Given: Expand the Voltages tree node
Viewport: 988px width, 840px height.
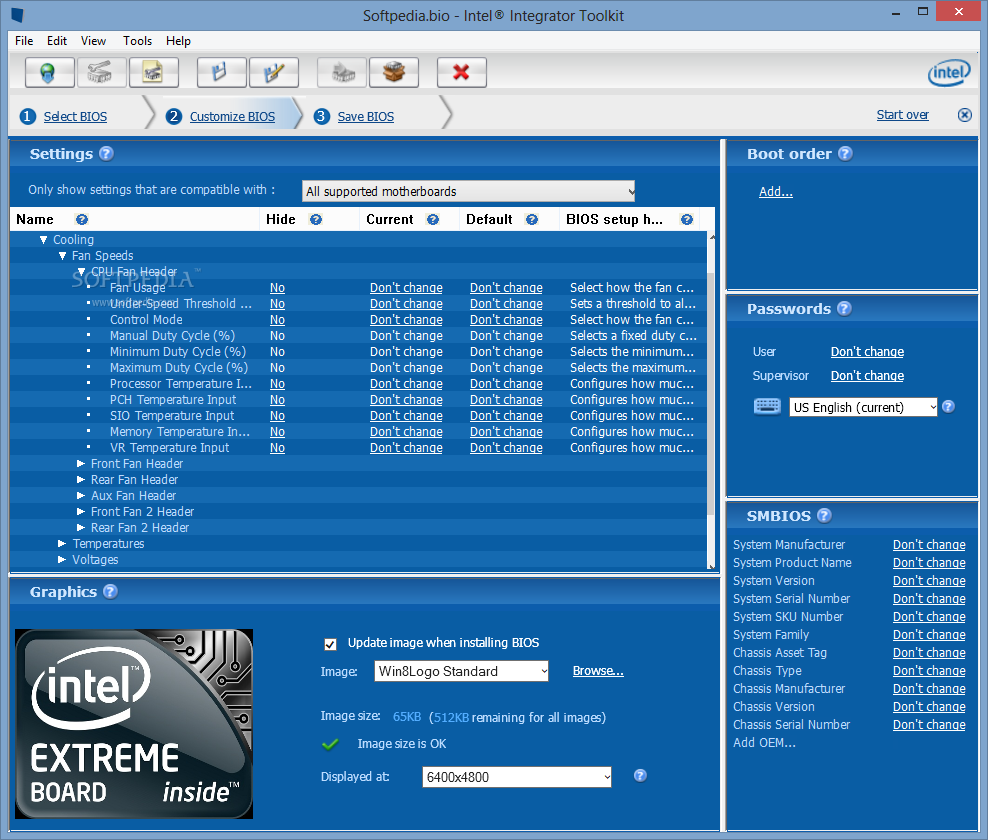Looking at the screenshot, I should click(62, 560).
